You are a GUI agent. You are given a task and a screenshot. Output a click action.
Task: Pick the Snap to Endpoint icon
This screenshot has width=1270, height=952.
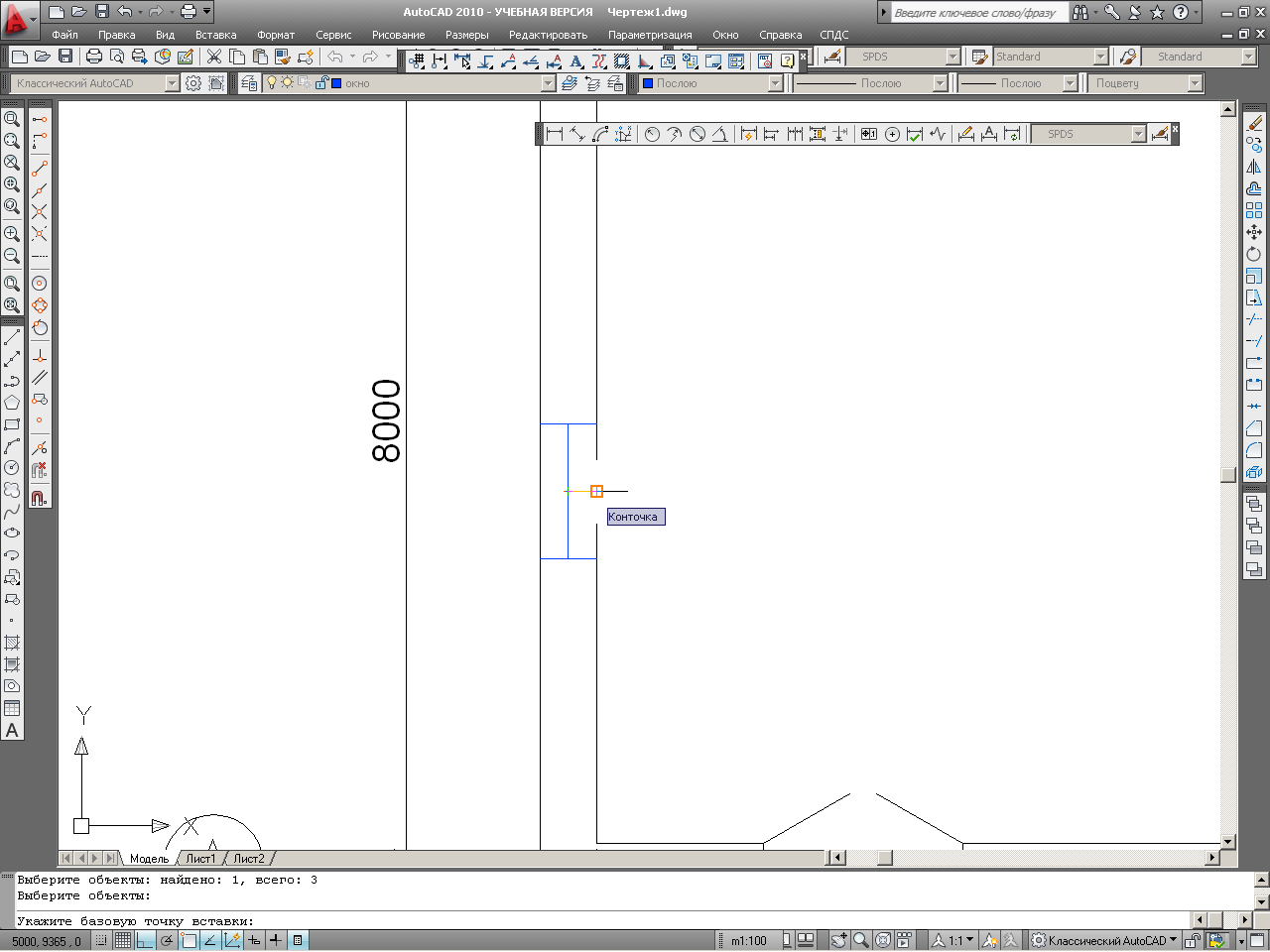(x=40, y=169)
